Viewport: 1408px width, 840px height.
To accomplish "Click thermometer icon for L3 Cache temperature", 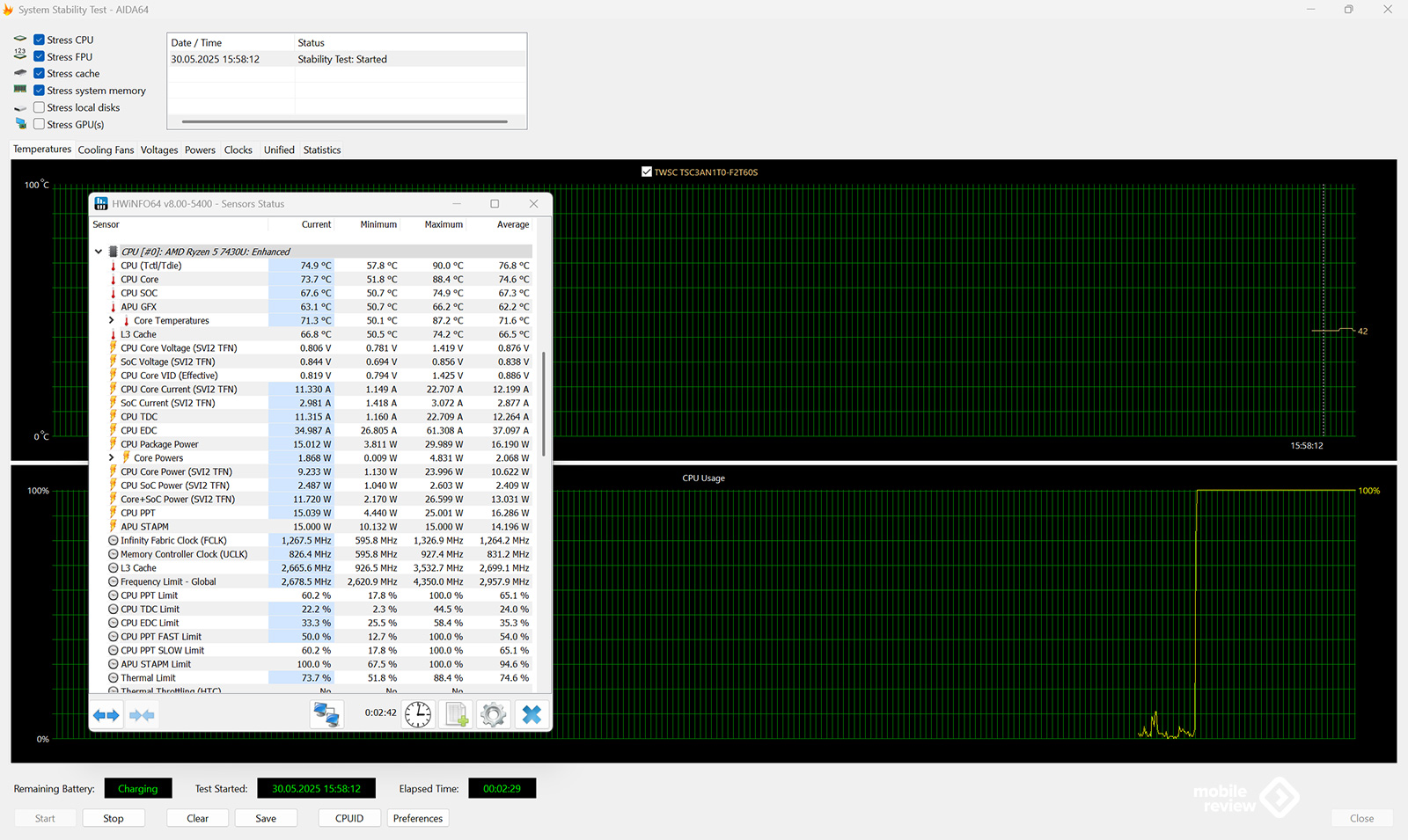I will (x=113, y=334).
